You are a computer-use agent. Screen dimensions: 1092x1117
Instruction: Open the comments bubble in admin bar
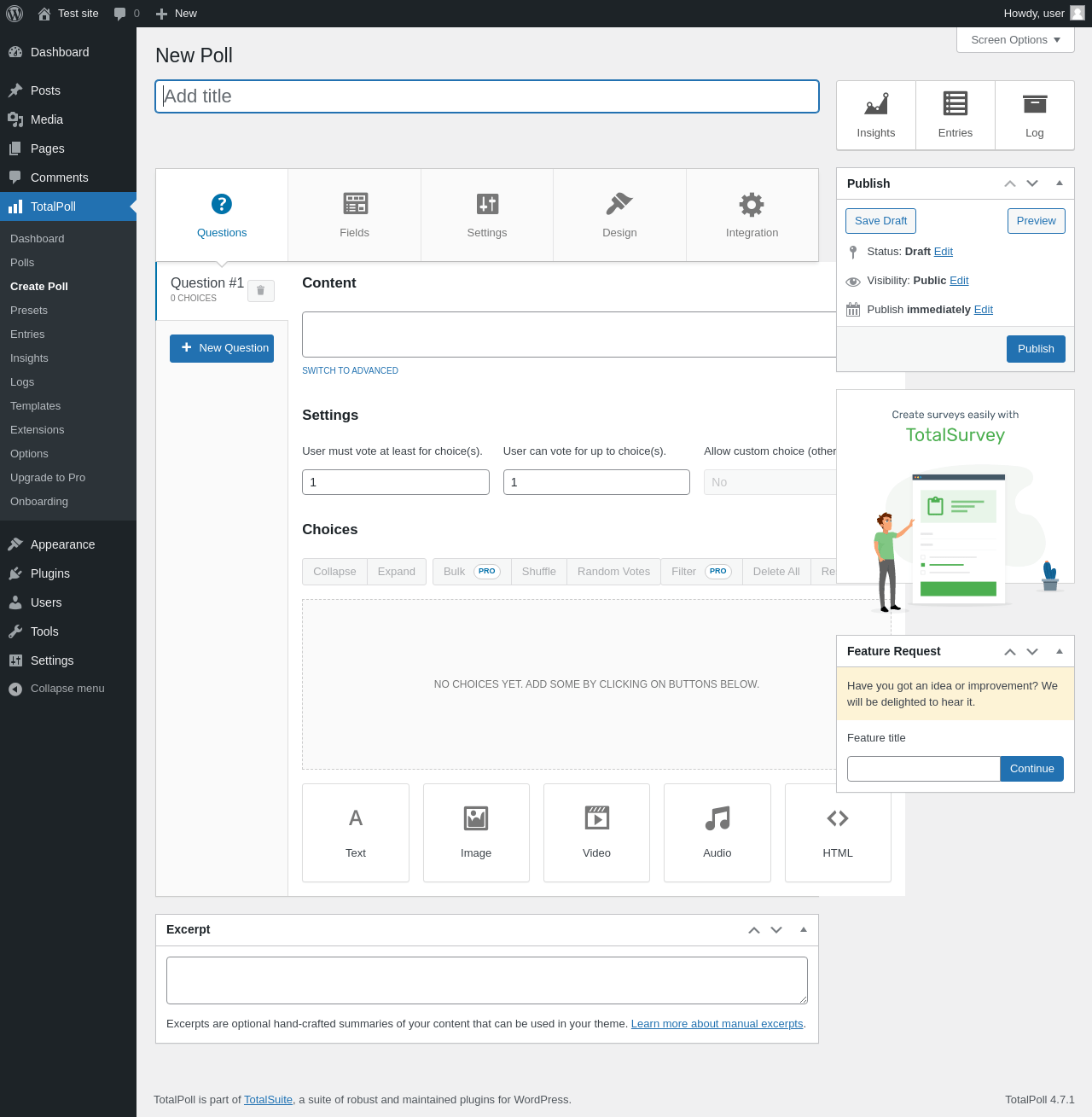[x=126, y=14]
